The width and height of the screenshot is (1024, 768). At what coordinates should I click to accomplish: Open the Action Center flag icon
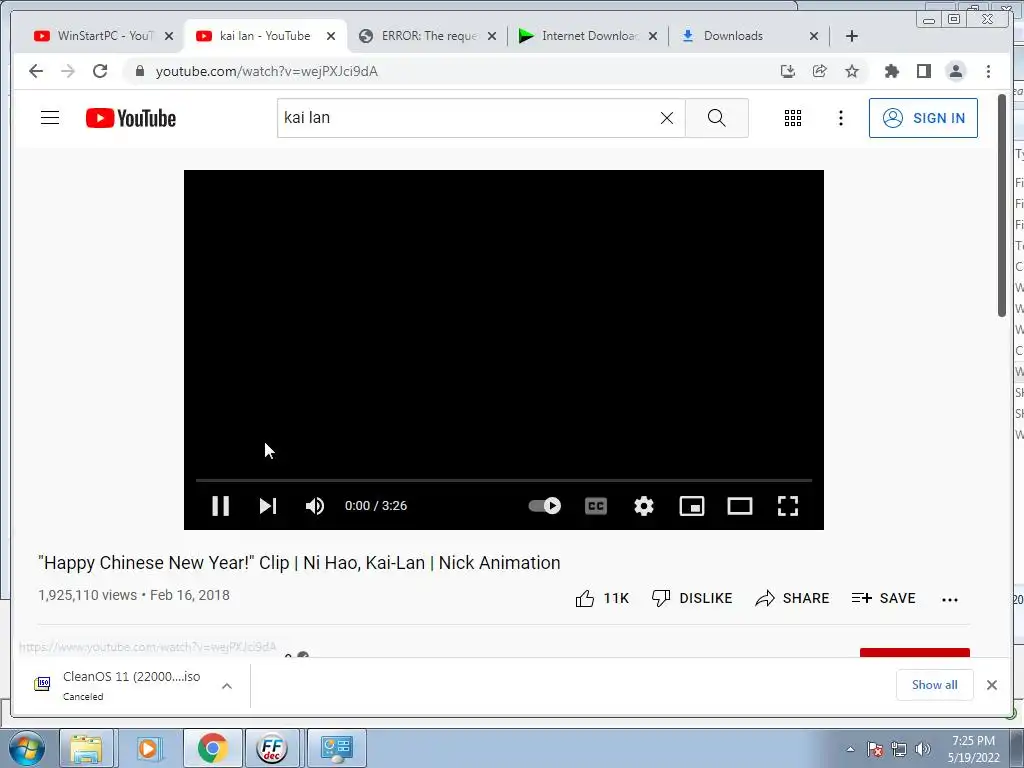pyautogui.click(x=875, y=749)
